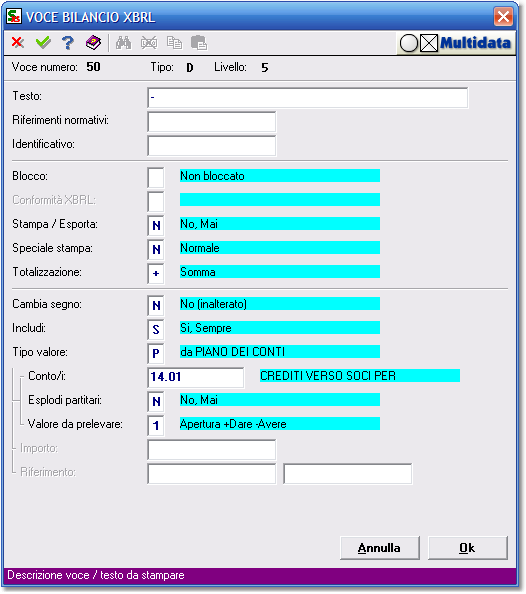Click the Multidata circle logo icon
Image resolution: width=526 pixels, height=594 pixels.
click(409, 43)
